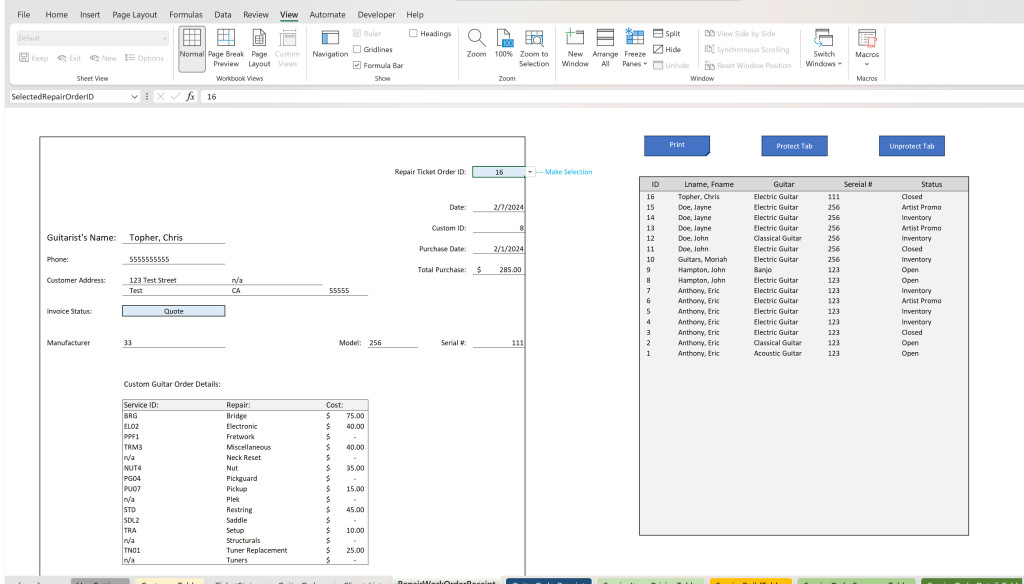Click Unhide window
1024x584 pixels.
click(671, 65)
